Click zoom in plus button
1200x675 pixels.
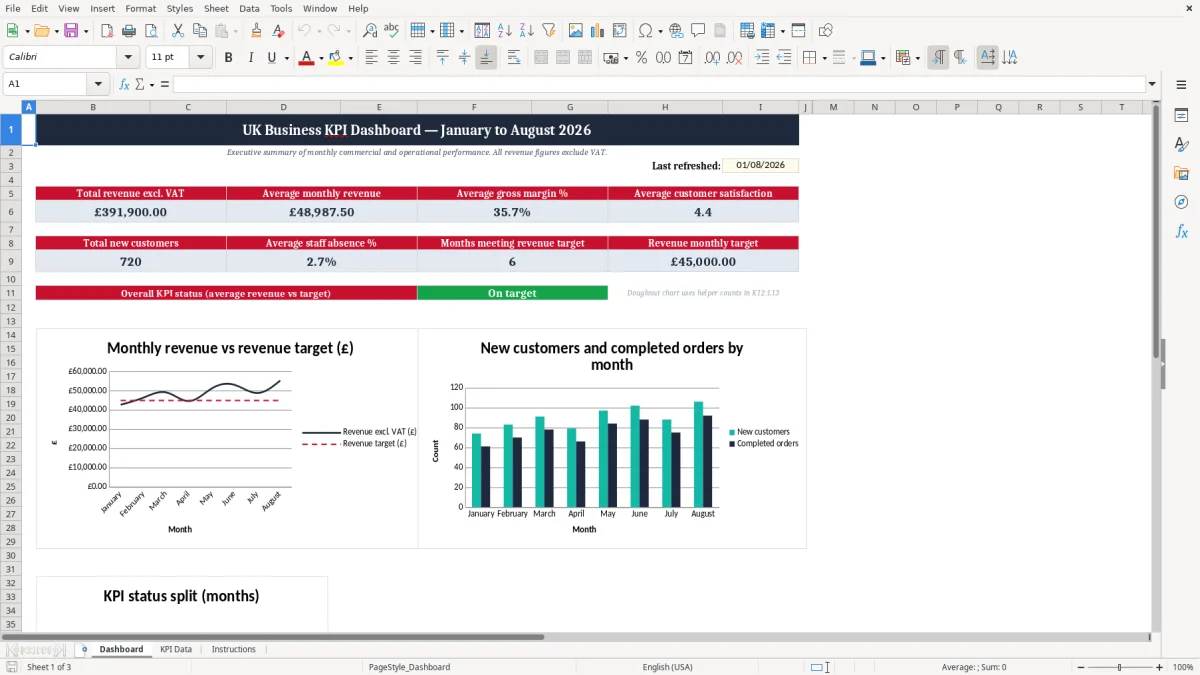(1160, 667)
